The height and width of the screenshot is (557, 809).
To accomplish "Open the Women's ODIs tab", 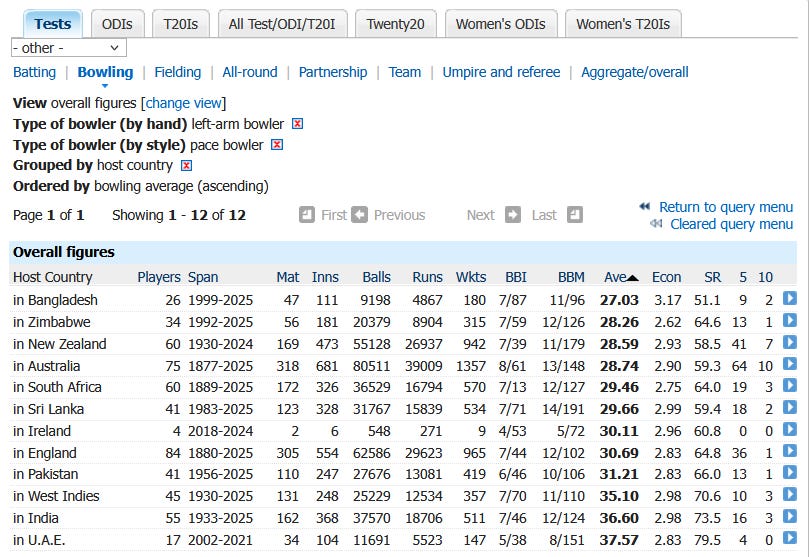I will click(501, 24).
